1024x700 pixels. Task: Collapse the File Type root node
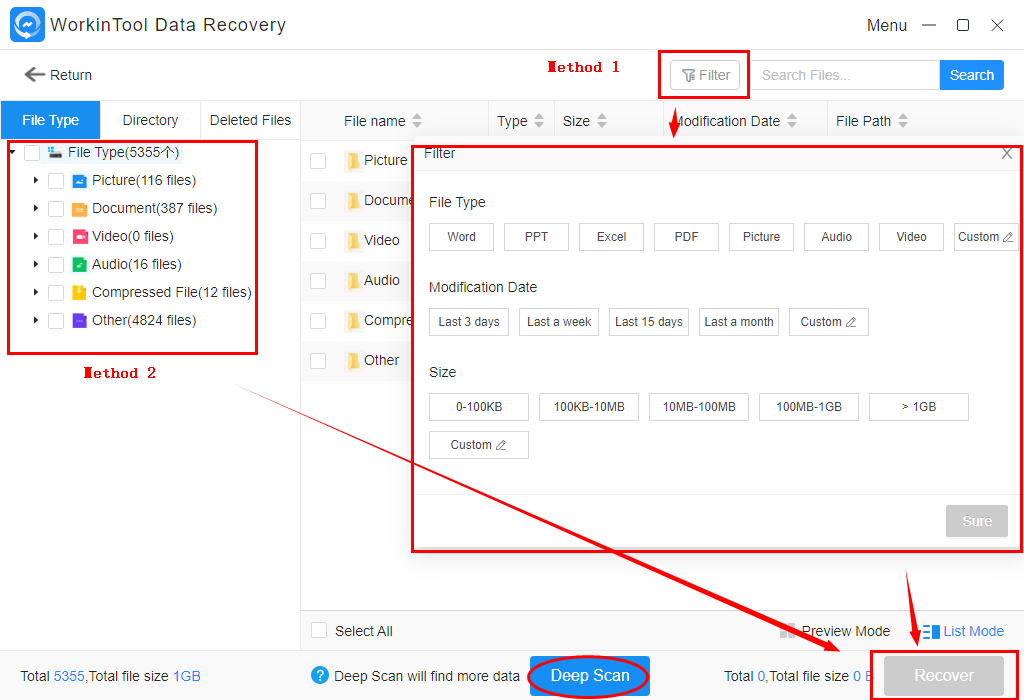12,152
